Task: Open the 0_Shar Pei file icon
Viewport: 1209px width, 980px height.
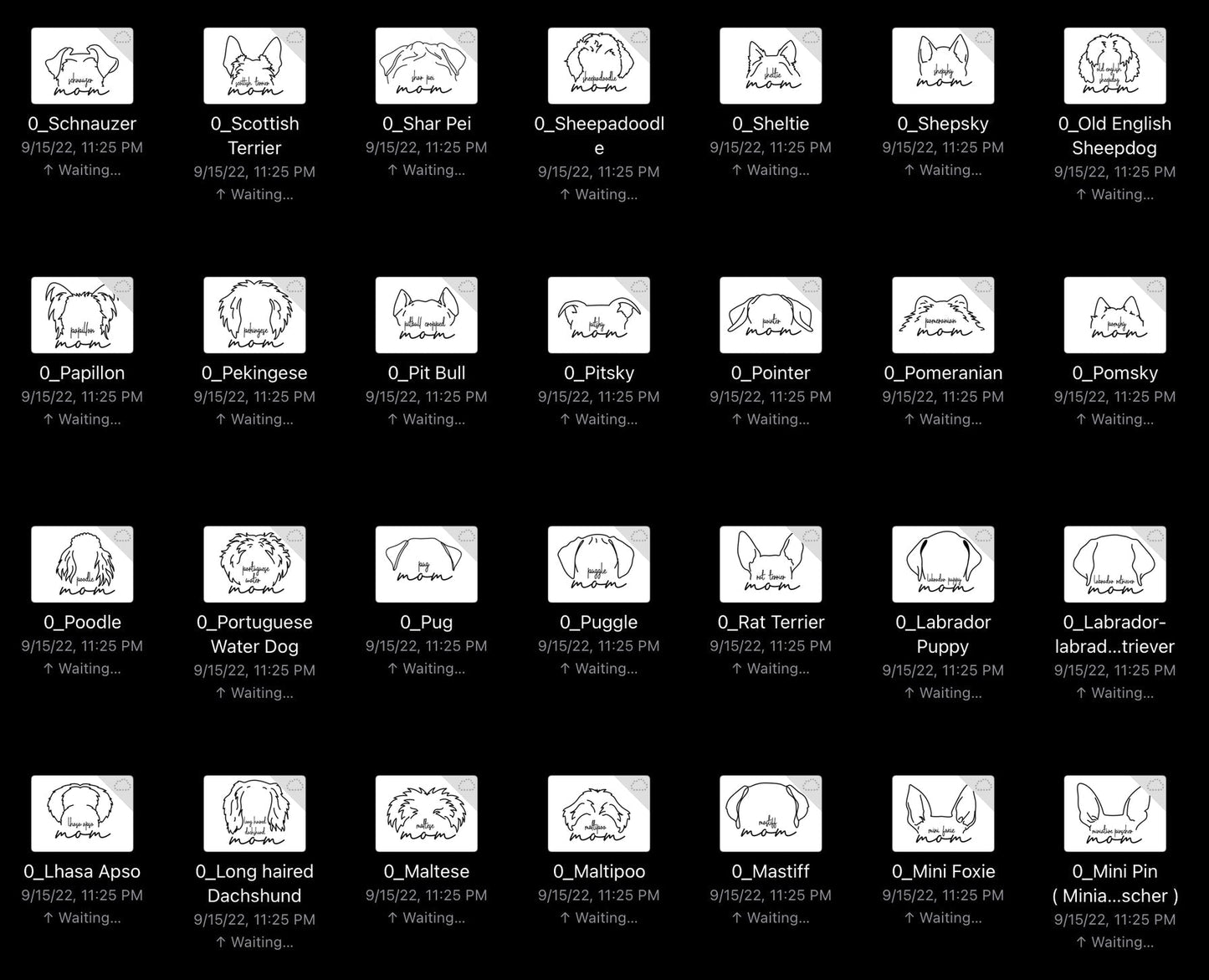Action: click(x=426, y=66)
